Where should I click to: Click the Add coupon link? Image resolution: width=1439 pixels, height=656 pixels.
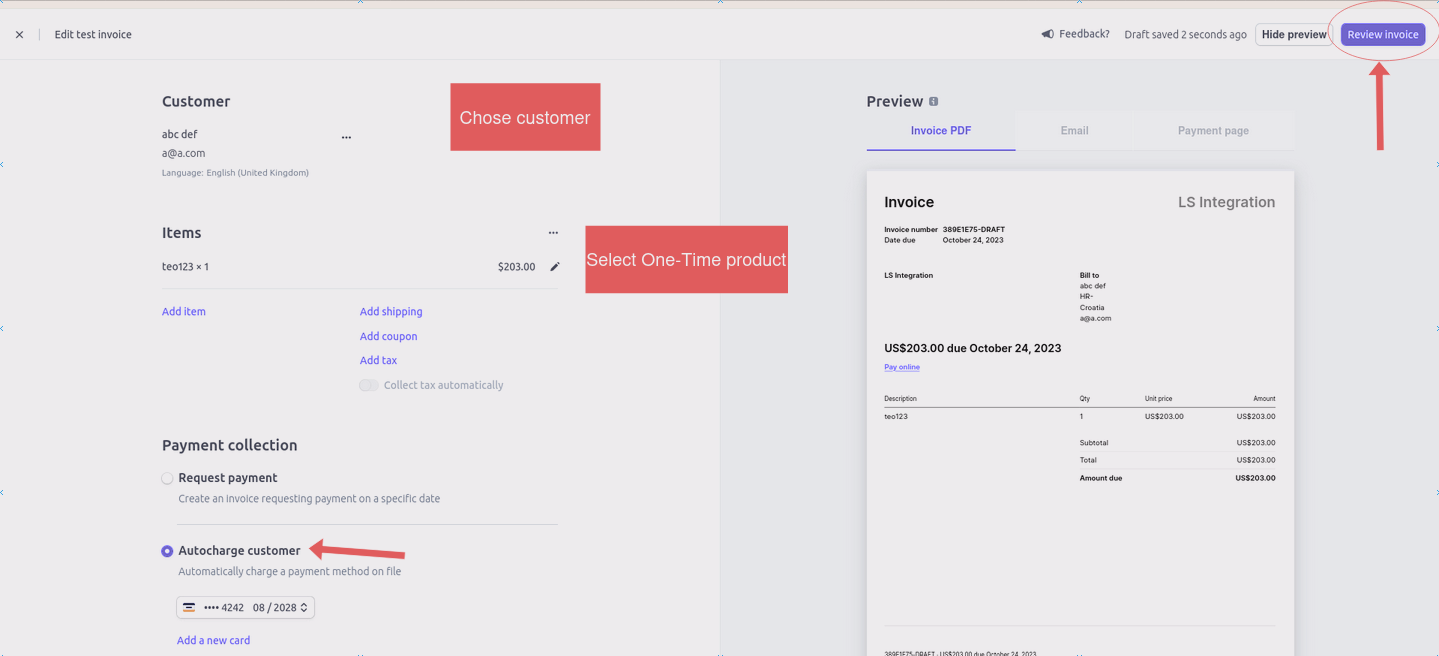[388, 337]
